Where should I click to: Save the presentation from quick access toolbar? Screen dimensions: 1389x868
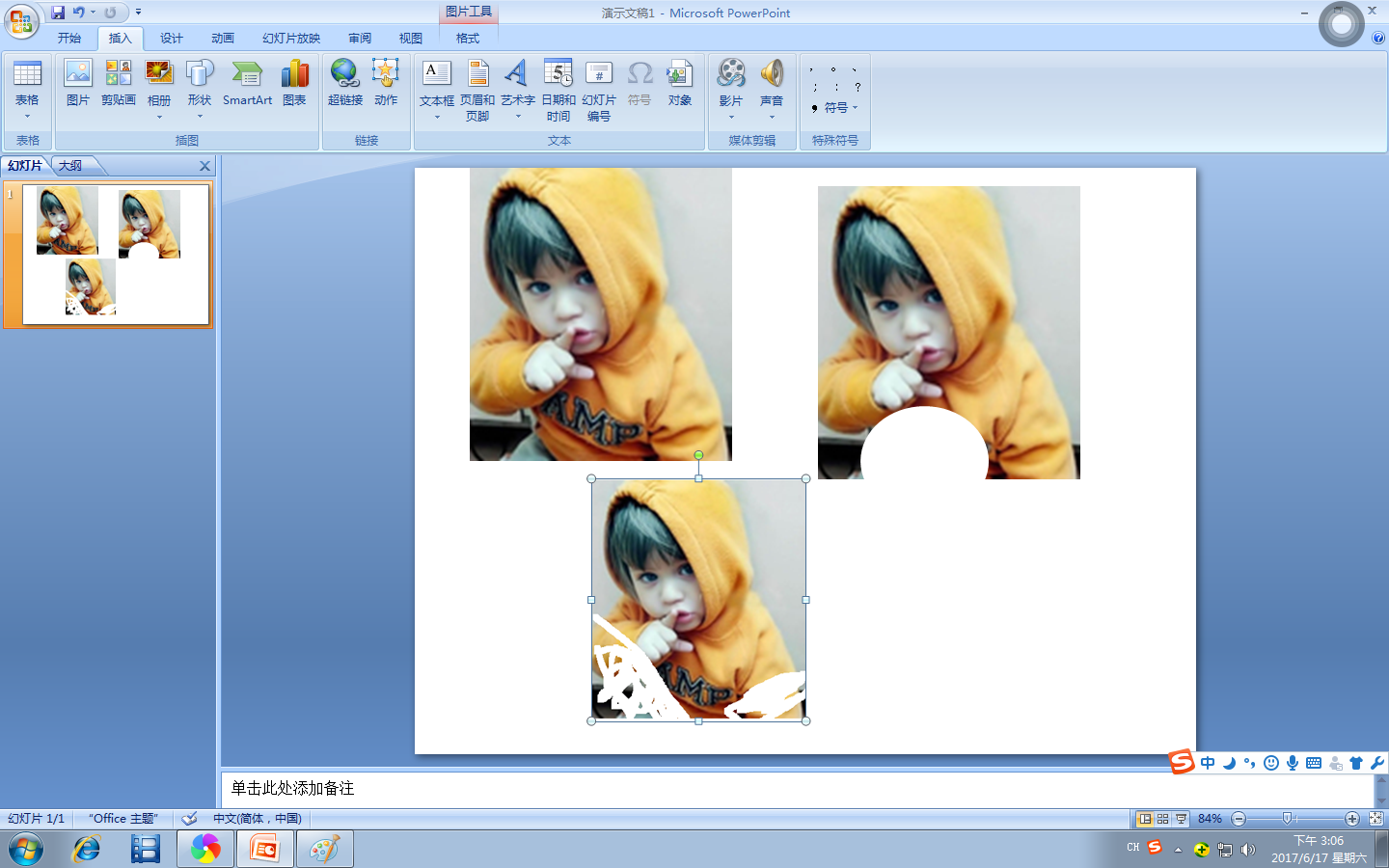point(58,13)
